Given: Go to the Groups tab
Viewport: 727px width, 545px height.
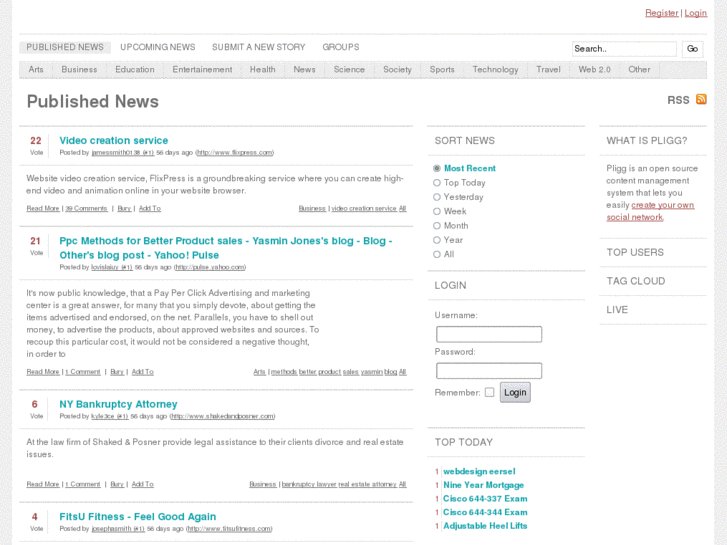Looking at the screenshot, I should coord(341,47).
